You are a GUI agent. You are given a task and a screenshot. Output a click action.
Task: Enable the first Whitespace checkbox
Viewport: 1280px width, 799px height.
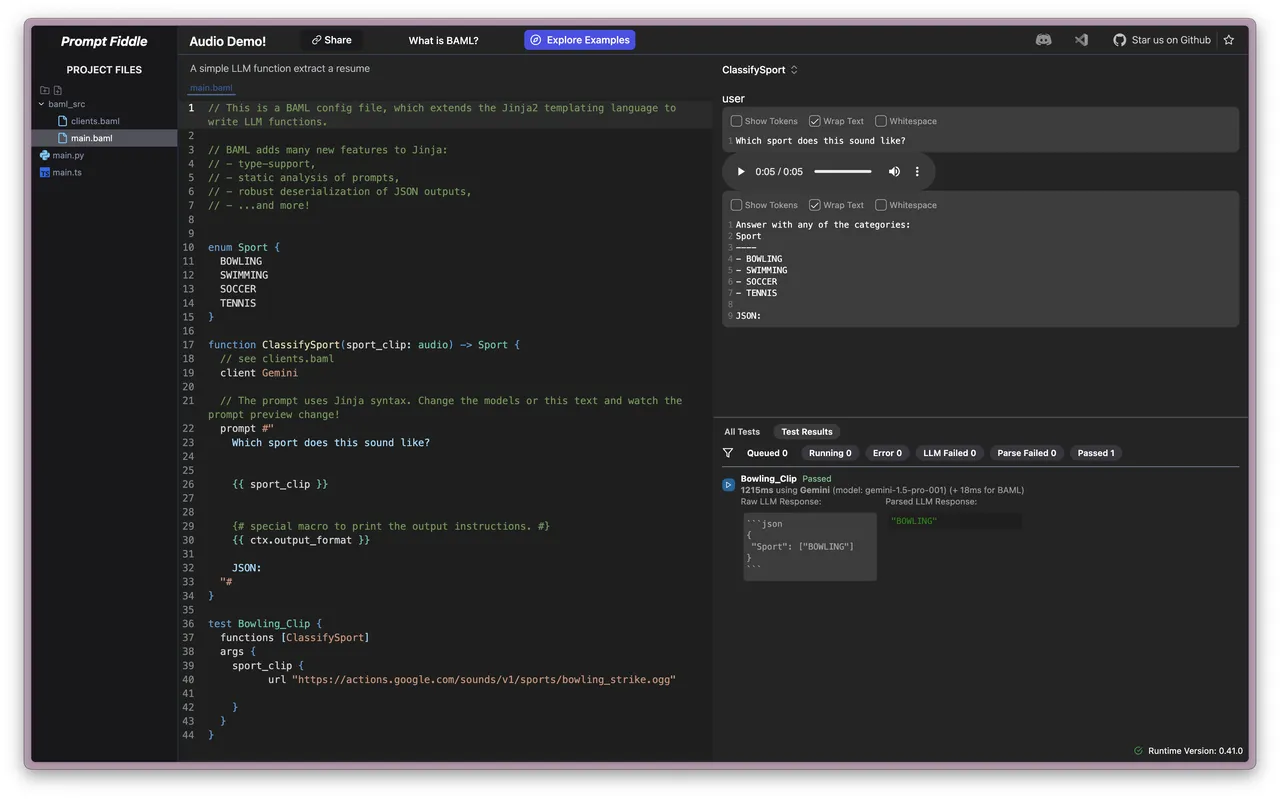881,121
